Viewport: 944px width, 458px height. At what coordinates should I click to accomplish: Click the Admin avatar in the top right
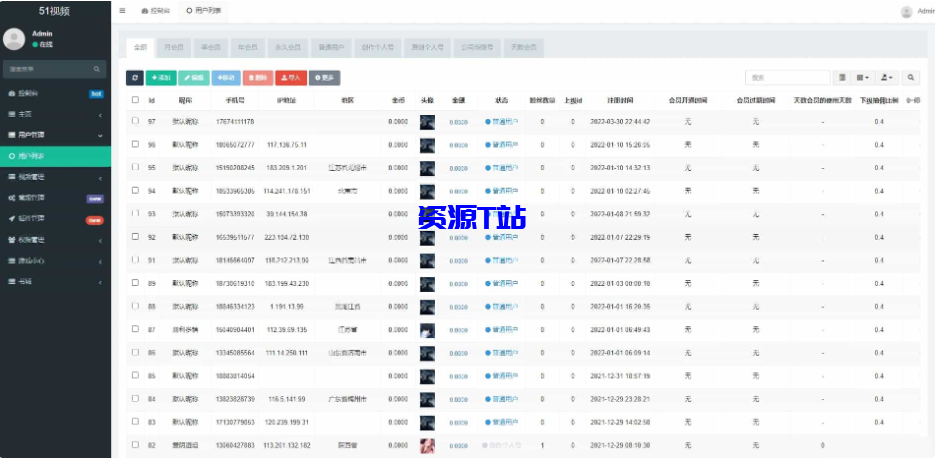pyautogui.click(x=906, y=11)
